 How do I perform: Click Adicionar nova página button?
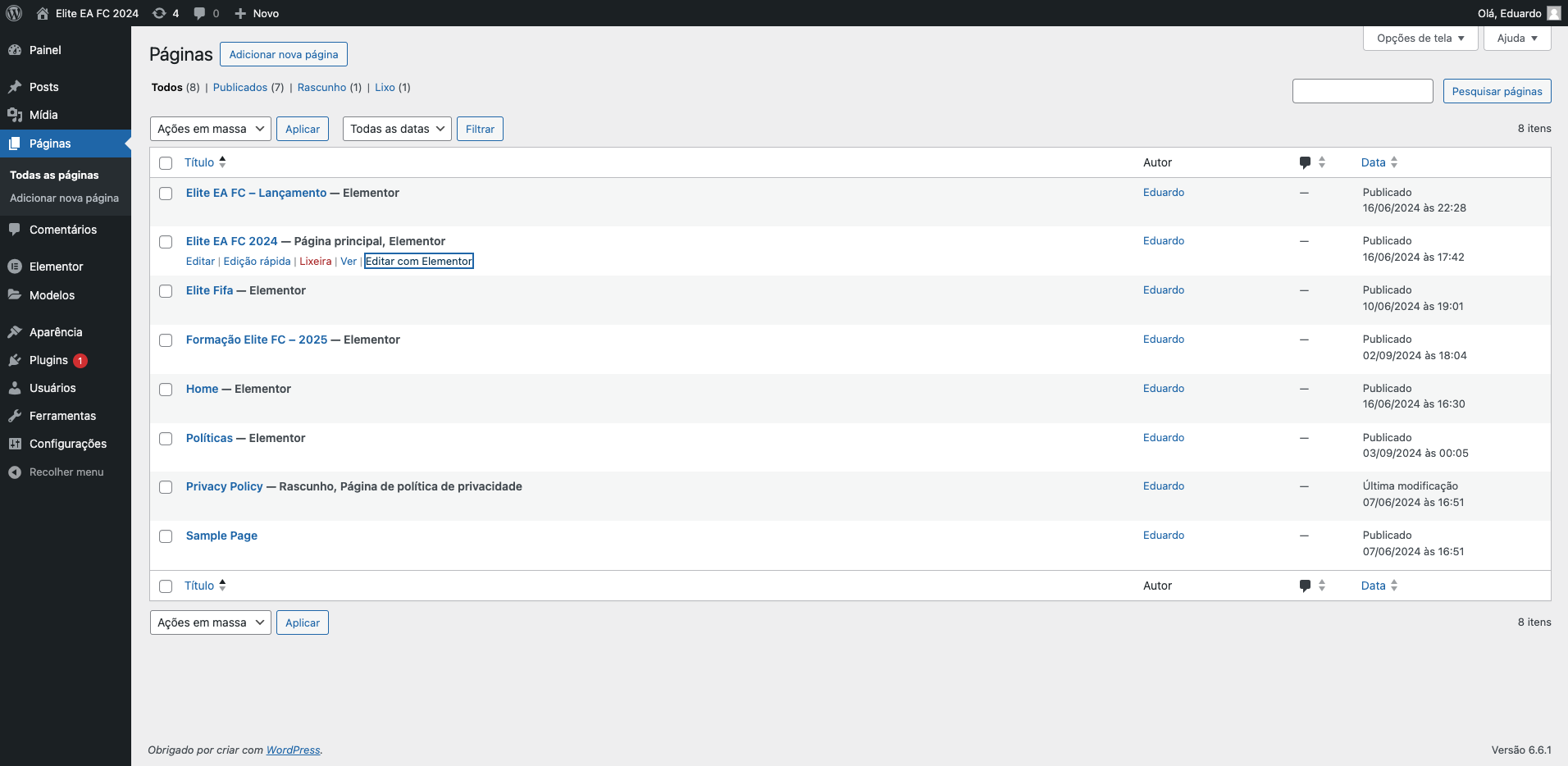click(284, 54)
